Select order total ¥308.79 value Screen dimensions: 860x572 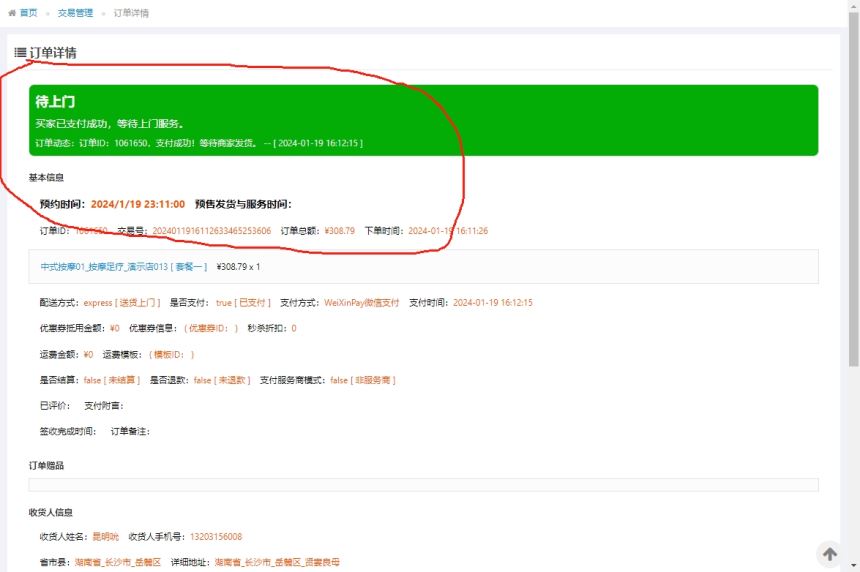pyautogui.click(x=340, y=231)
